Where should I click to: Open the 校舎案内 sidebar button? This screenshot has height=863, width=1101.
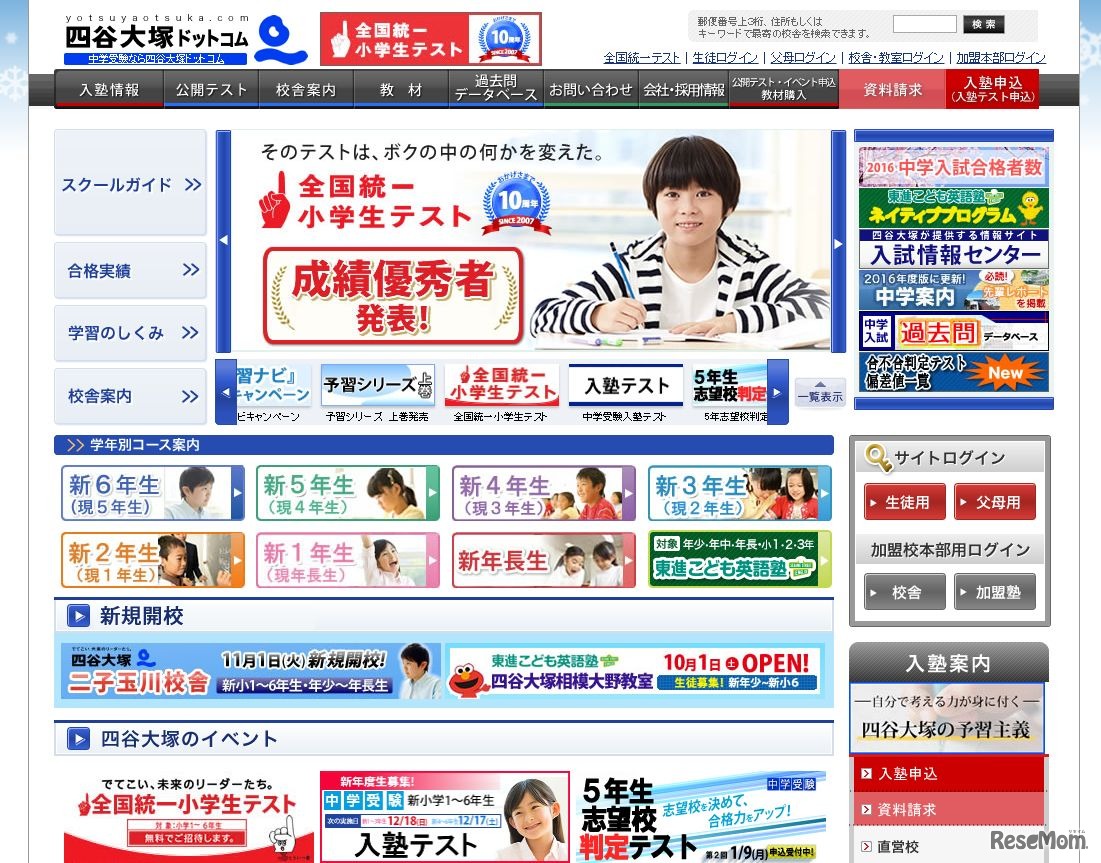point(131,396)
